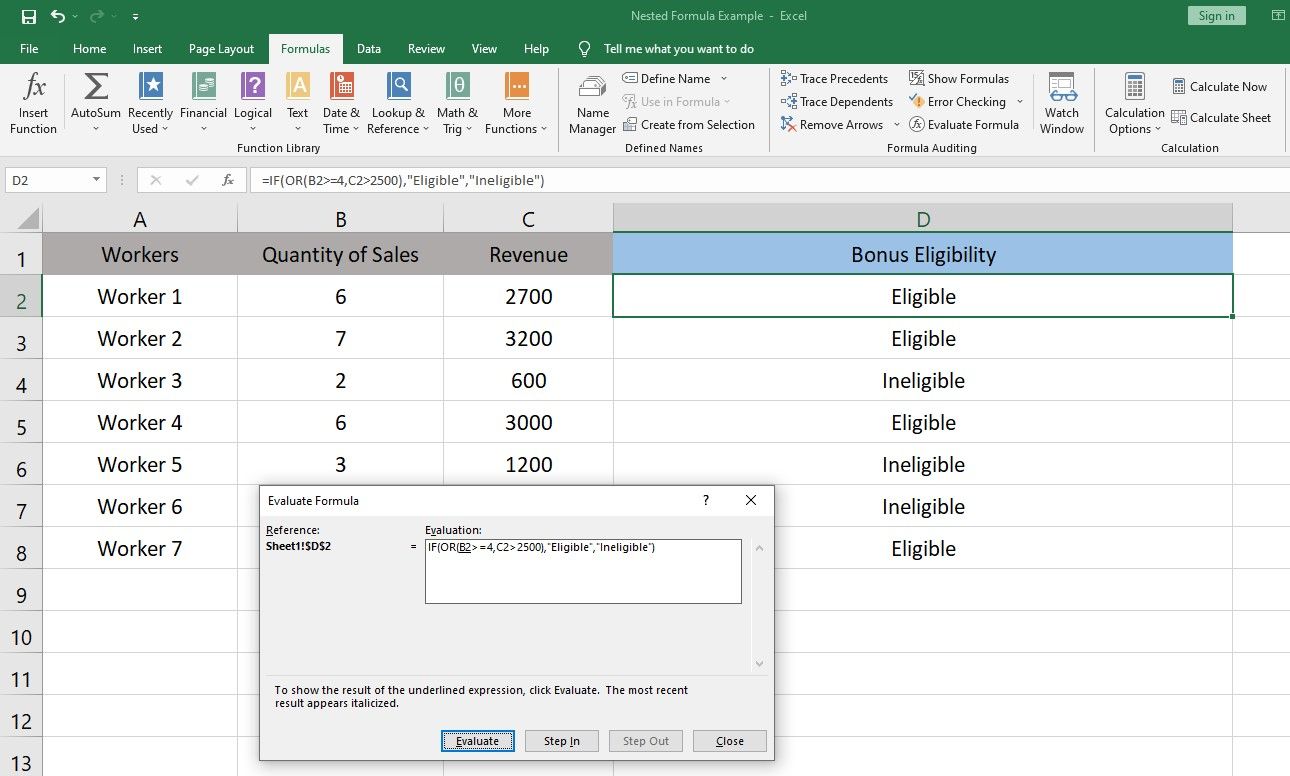Switch to the Data tab

(x=369, y=48)
